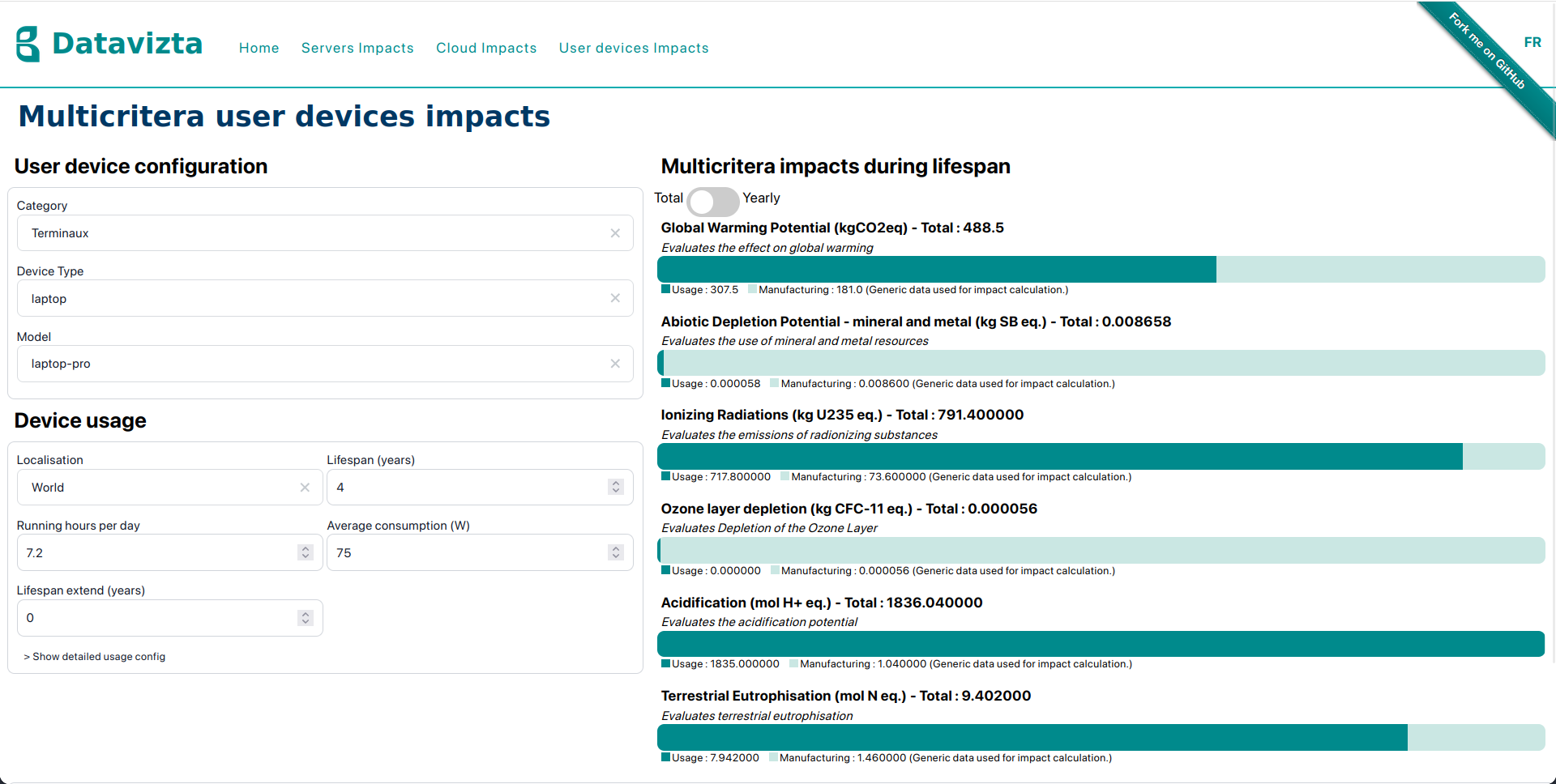
Task: Go to Servers Impacts page
Action: (357, 48)
